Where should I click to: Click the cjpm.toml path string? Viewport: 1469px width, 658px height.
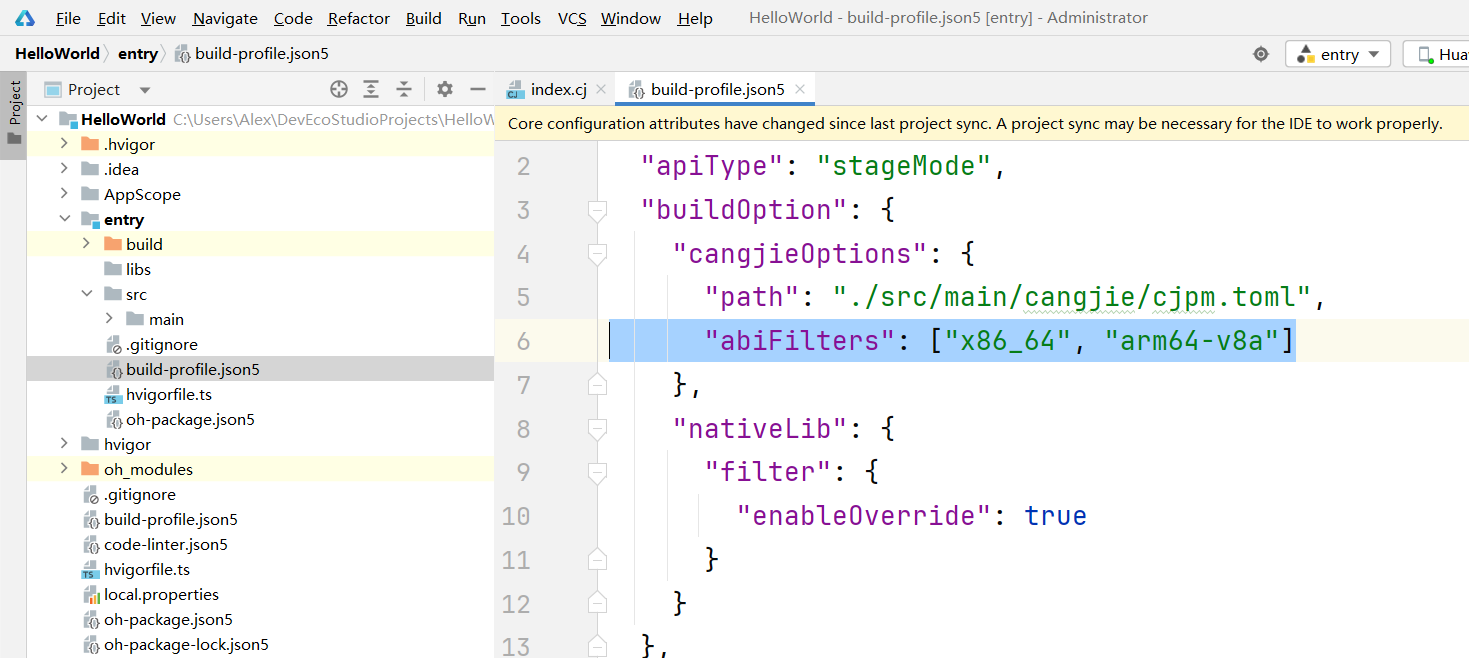pyautogui.click(x=1072, y=297)
